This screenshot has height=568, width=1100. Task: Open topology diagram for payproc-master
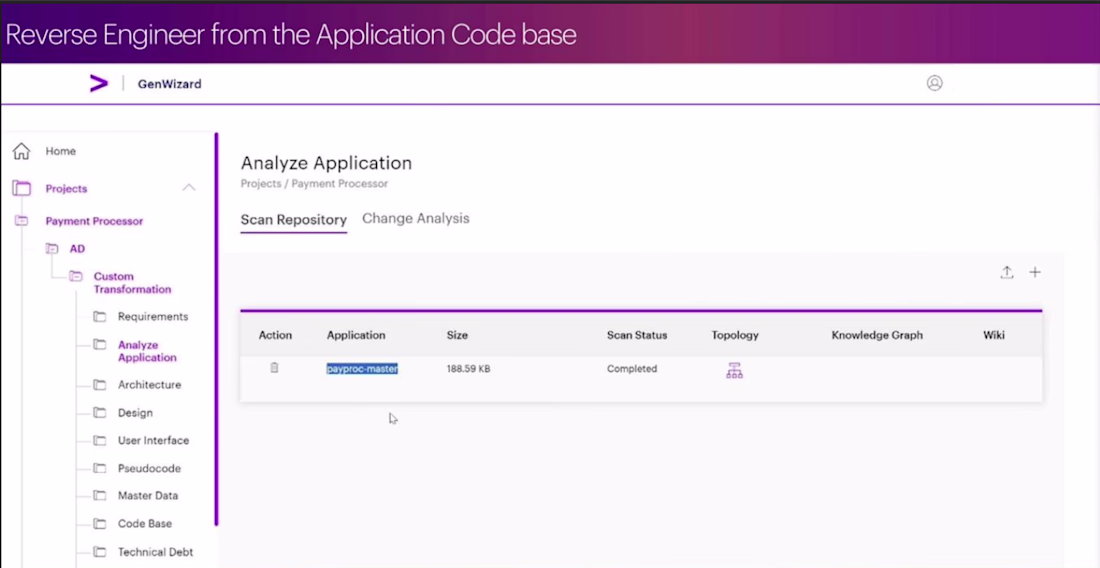pyautogui.click(x=734, y=371)
